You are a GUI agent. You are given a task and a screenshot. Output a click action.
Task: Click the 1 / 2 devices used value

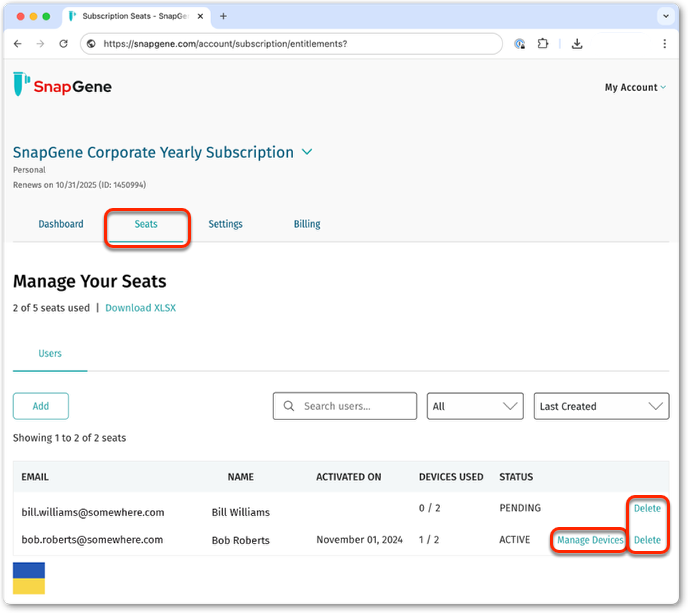tap(429, 539)
